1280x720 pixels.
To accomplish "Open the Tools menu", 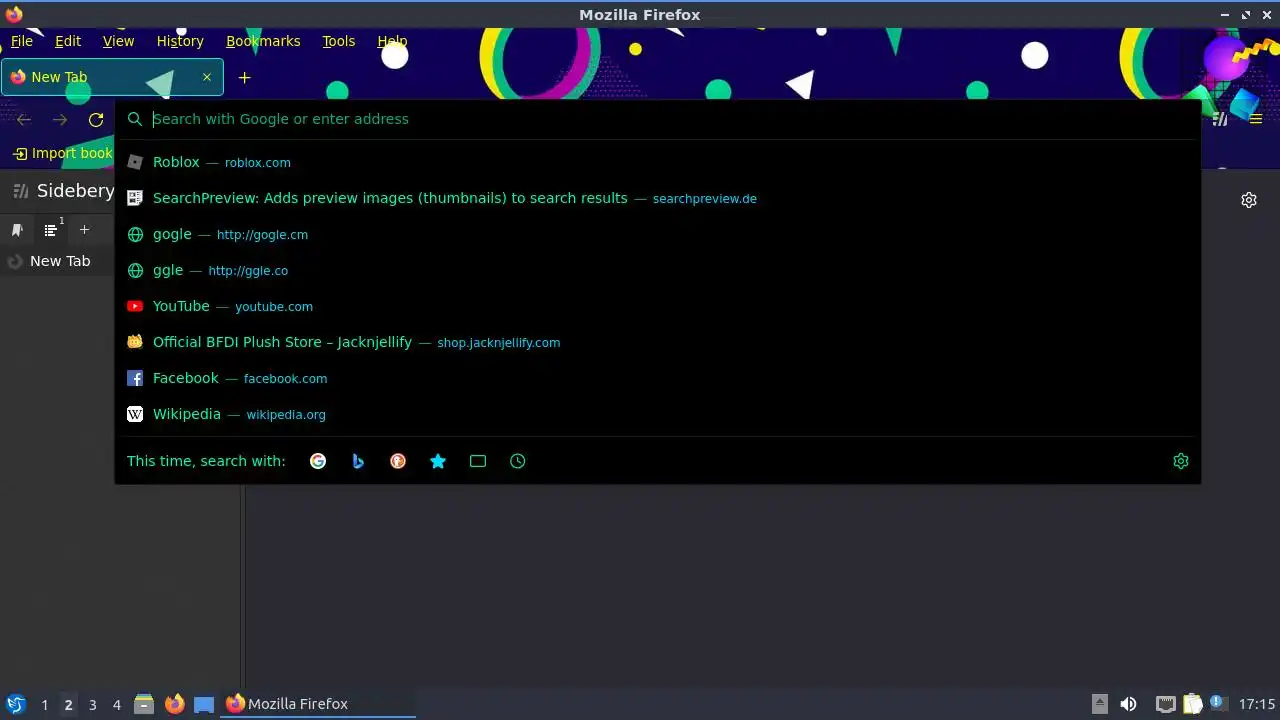I will click(x=338, y=41).
